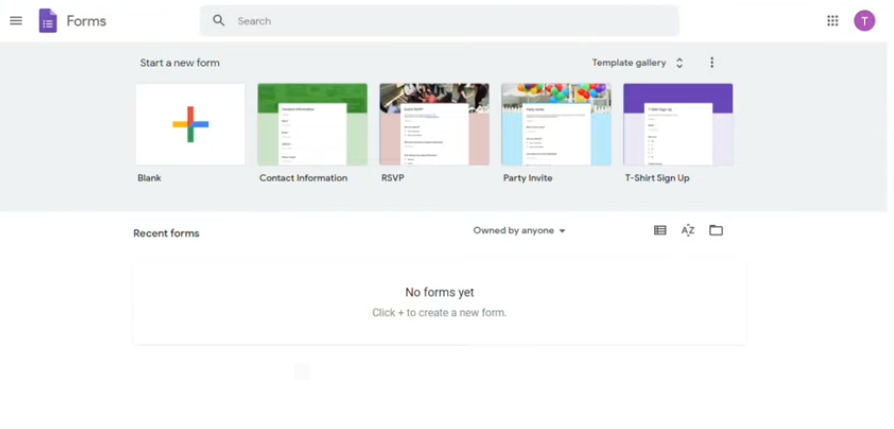The image size is (894, 429).
Task: Open the account avatar menu
Action: 864,21
